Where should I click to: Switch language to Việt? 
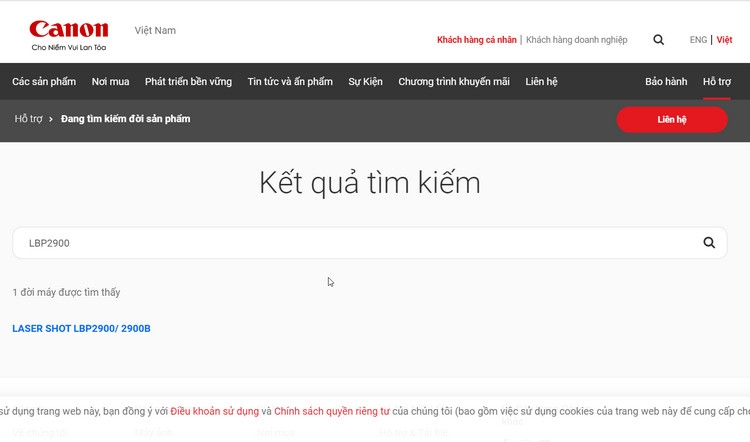724,40
